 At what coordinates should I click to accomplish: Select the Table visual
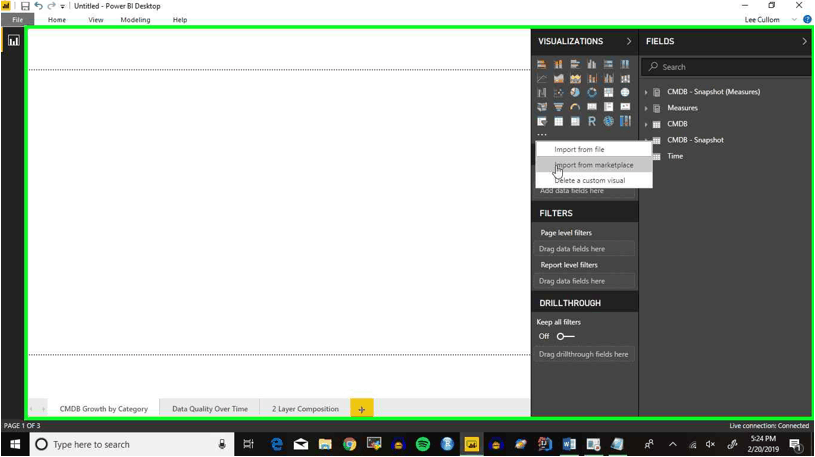click(x=558, y=121)
